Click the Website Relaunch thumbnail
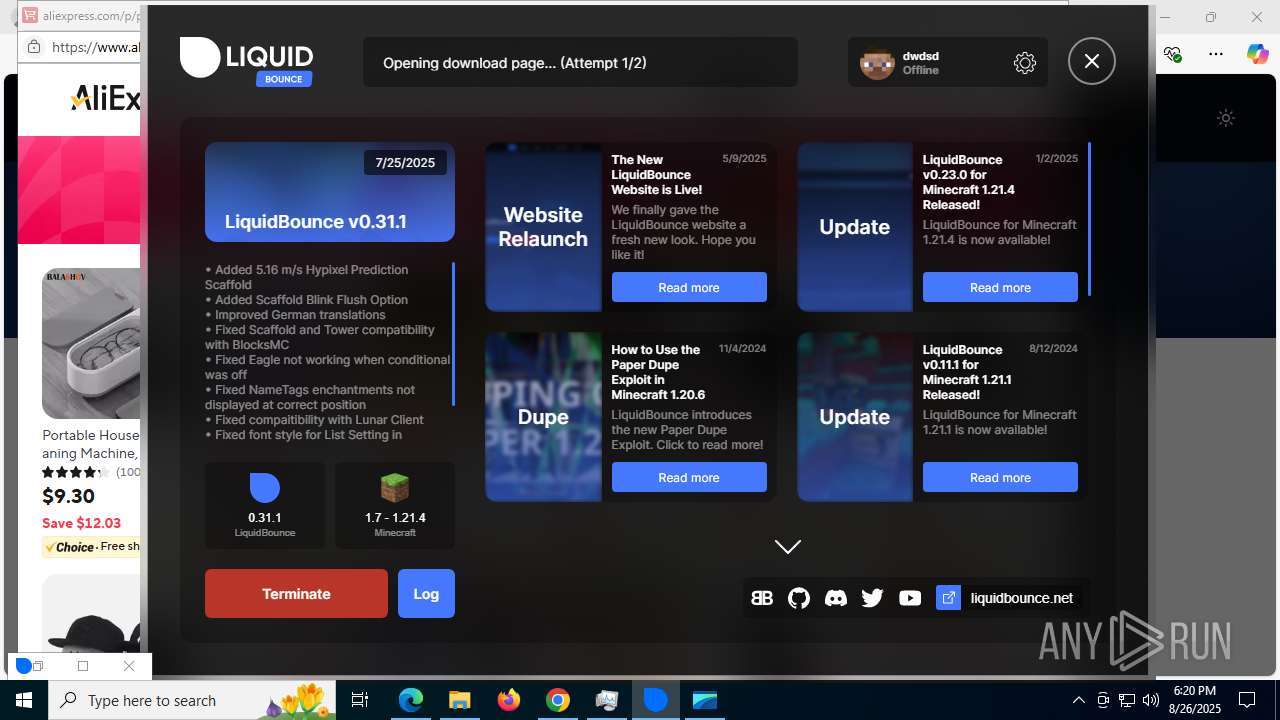This screenshot has height=720, width=1280. [x=543, y=227]
